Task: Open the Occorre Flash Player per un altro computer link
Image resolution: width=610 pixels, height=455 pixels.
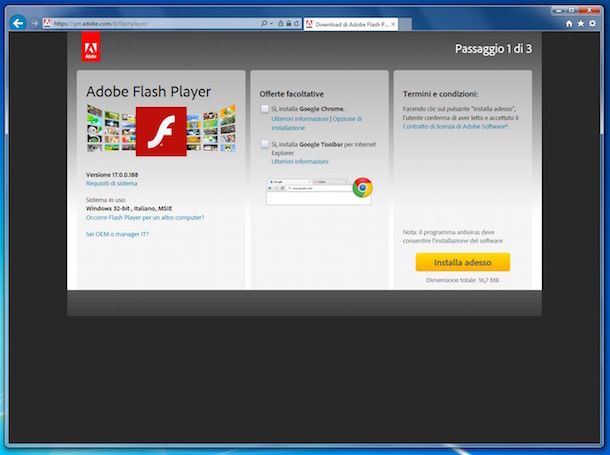Action: click(145, 217)
